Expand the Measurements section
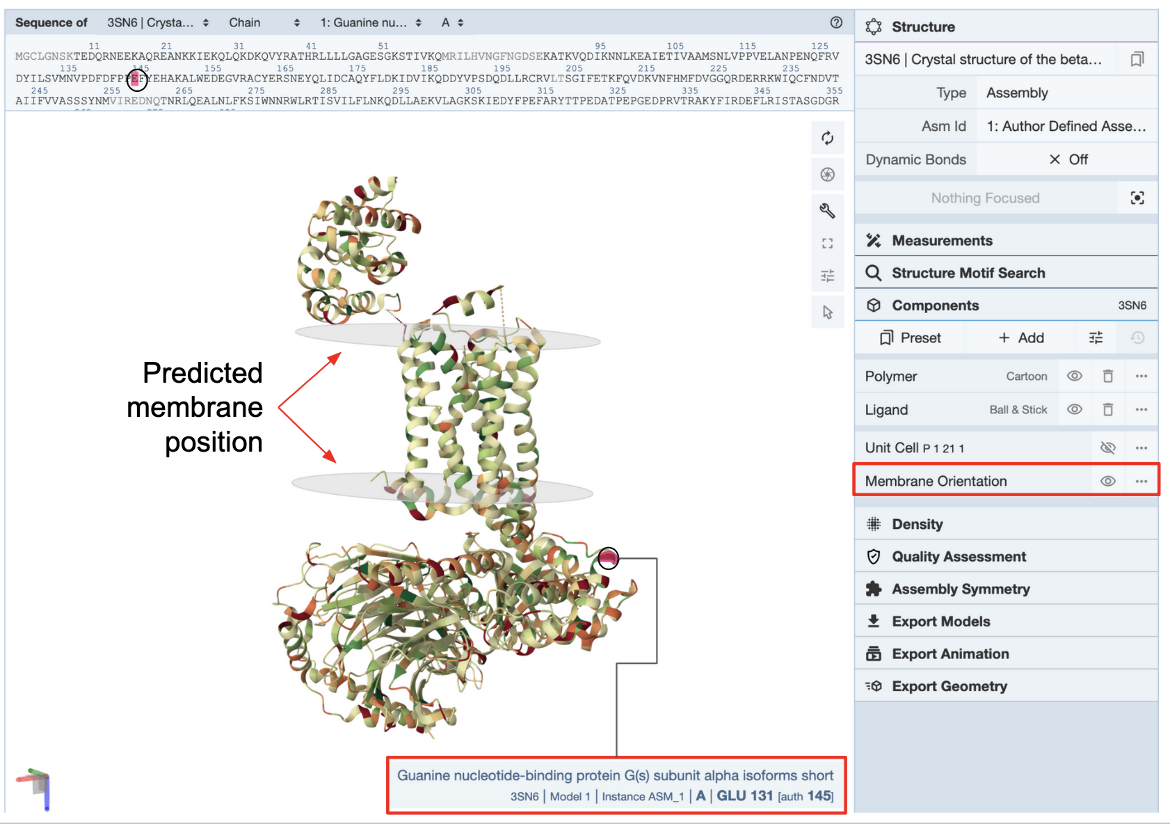Screen dimensions: 1170x824 coord(942,241)
